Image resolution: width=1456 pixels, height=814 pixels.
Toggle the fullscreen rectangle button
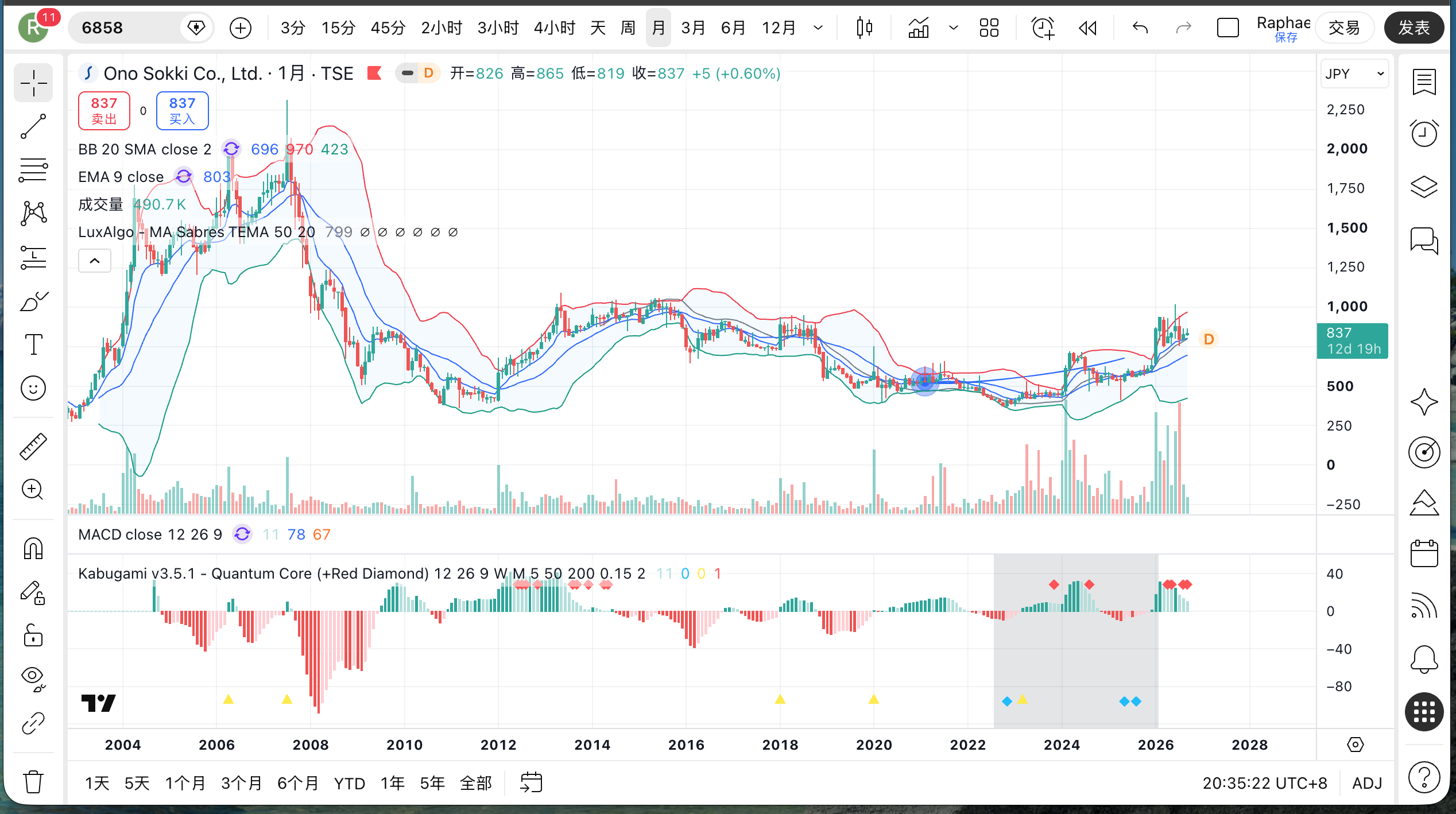1228,28
